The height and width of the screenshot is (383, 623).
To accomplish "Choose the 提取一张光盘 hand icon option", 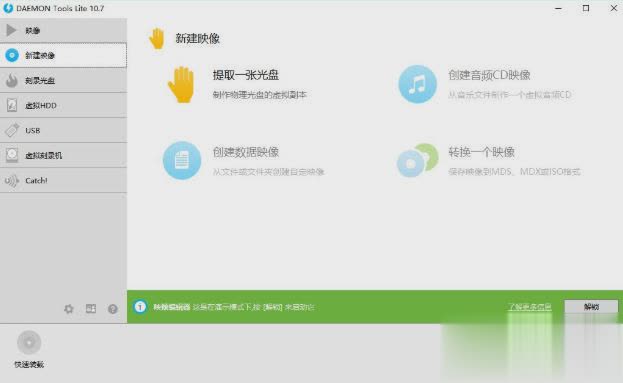I will [x=182, y=84].
